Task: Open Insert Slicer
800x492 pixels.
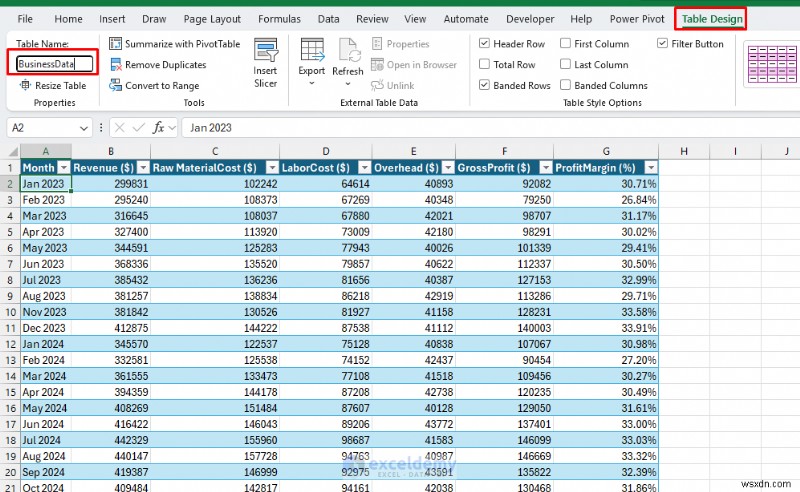Action: click(x=265, y=63)
